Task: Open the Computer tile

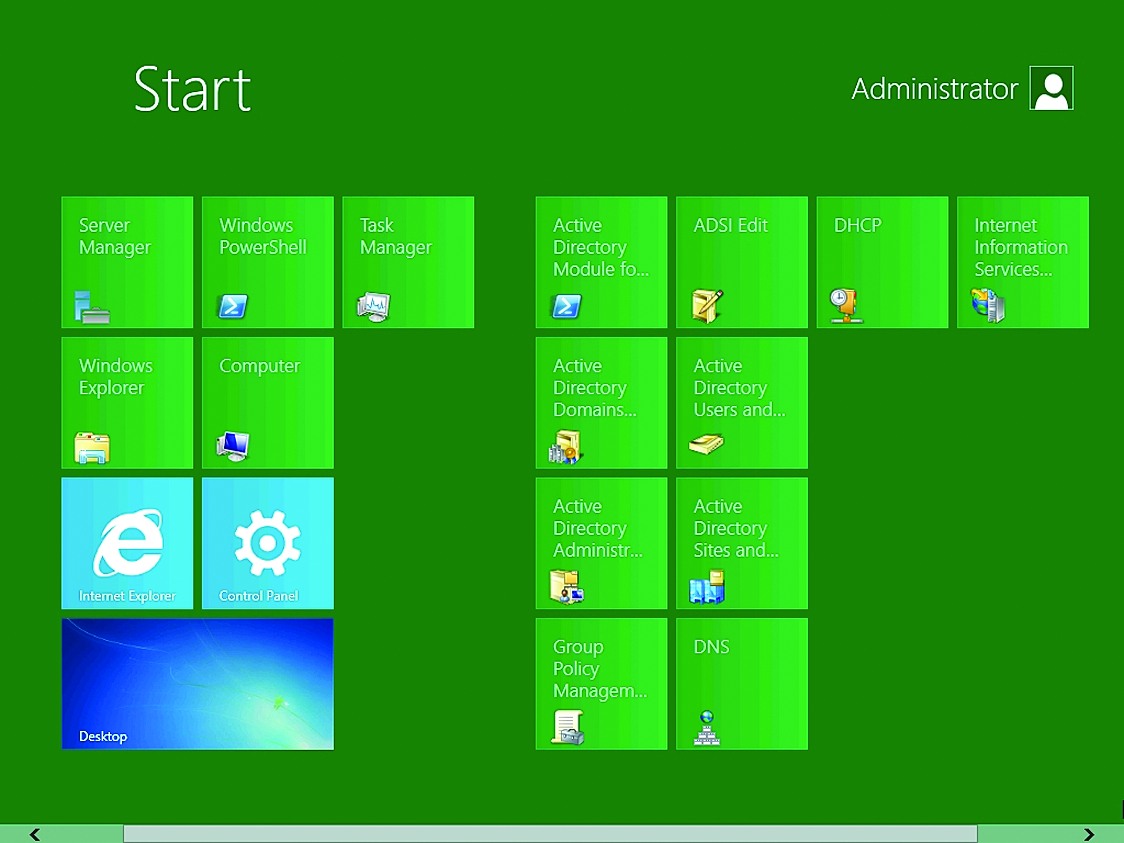Action: coord(267,403)
